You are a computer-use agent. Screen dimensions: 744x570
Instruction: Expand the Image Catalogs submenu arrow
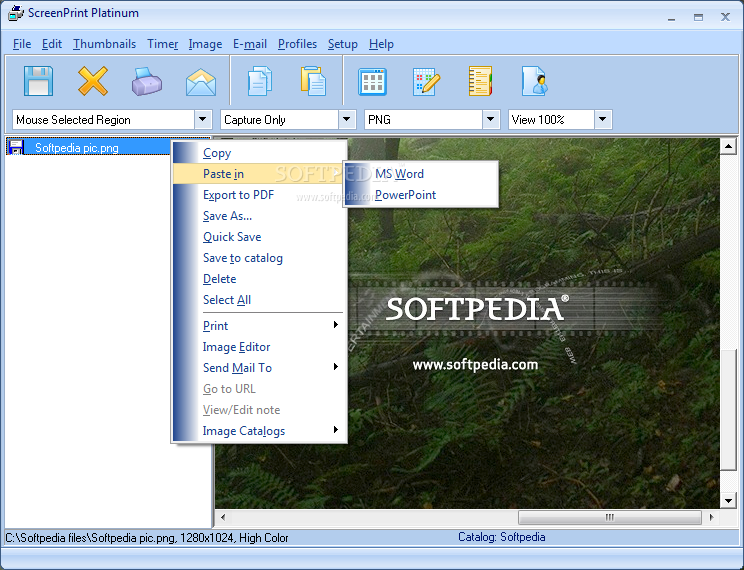coord(335,430)
